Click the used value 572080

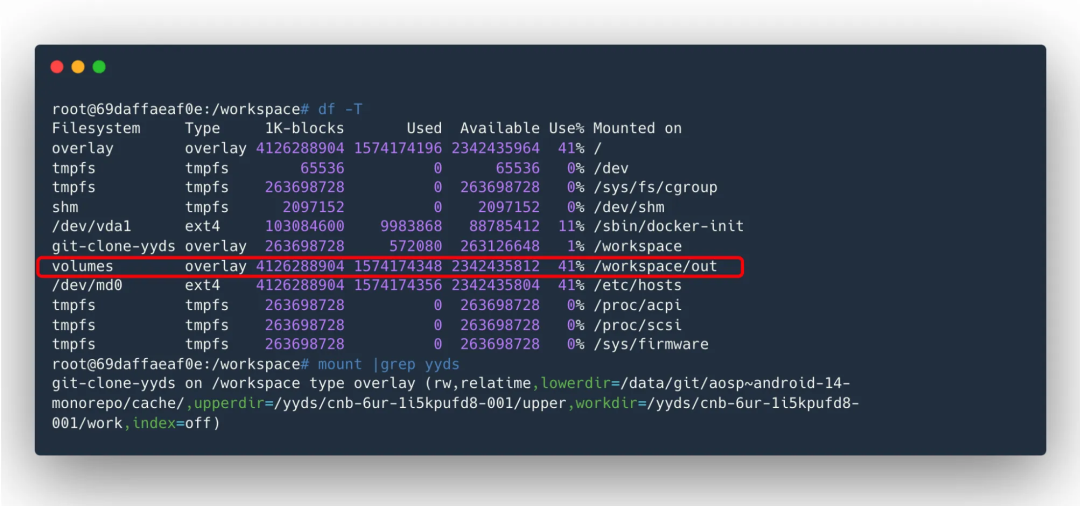click(x=415, y=246)
